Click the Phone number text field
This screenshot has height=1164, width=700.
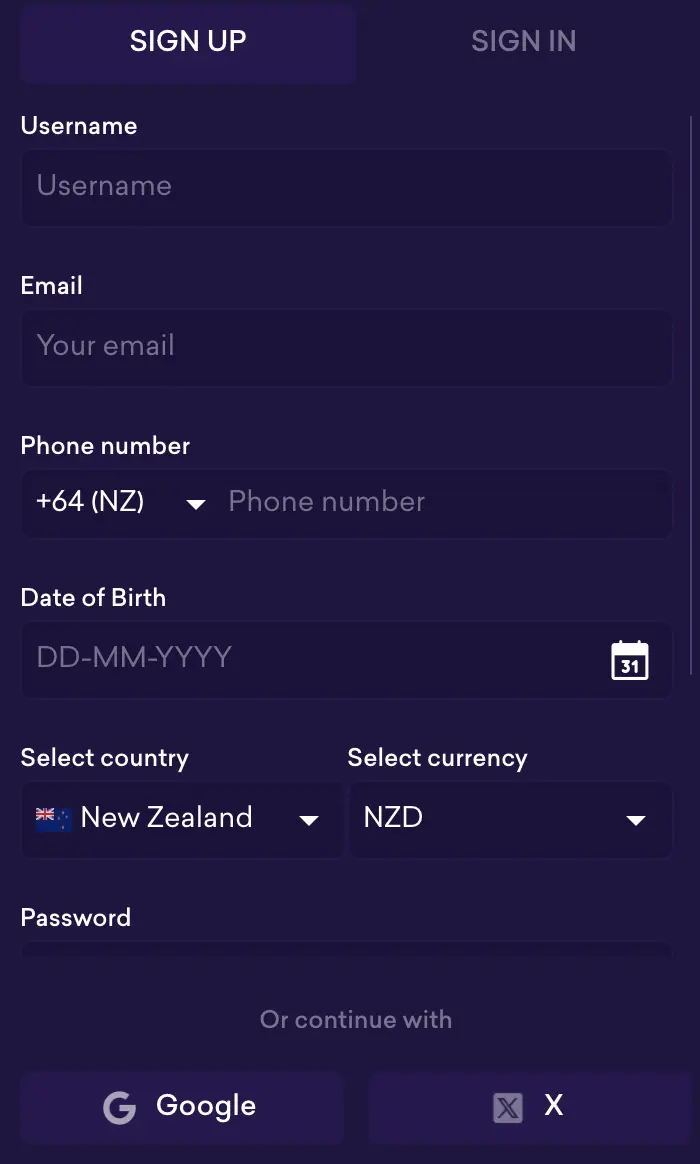coord(440,503)
